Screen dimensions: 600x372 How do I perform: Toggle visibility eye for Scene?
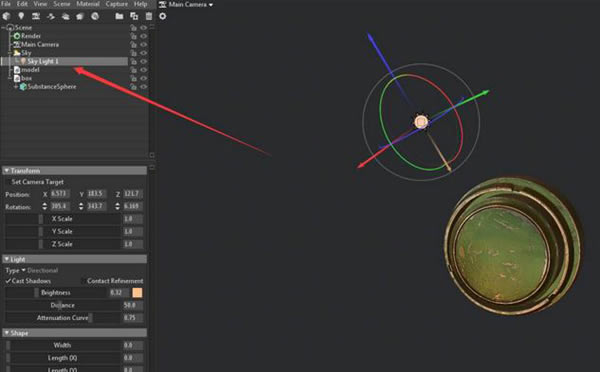coord(143,28)
